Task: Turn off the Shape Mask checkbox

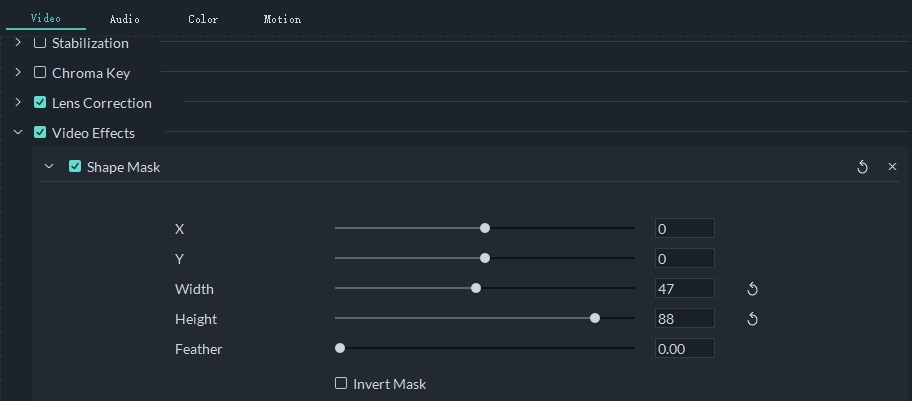Action: point(75,167)
